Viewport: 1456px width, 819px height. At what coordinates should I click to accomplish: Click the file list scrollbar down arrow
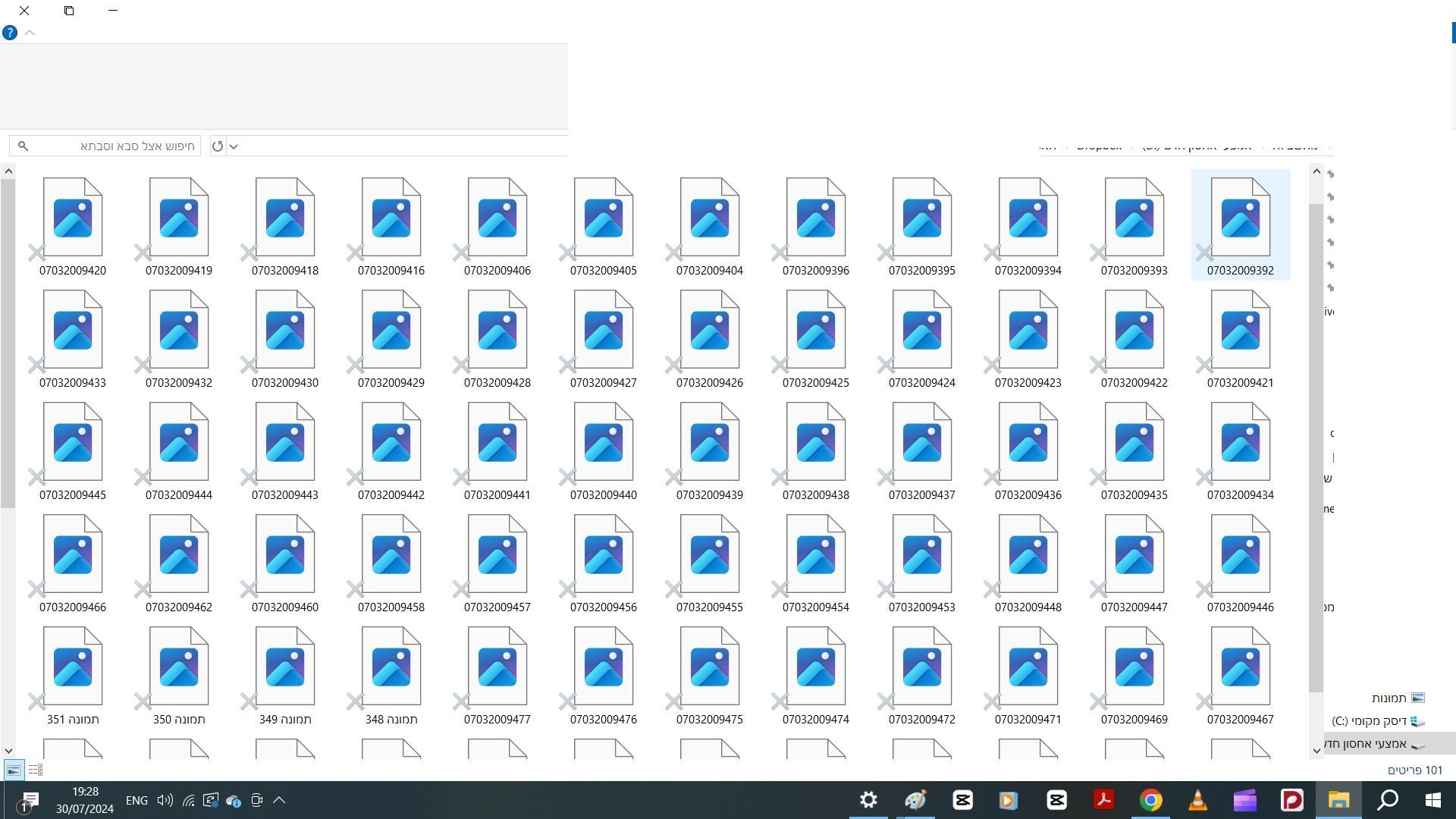8,750
